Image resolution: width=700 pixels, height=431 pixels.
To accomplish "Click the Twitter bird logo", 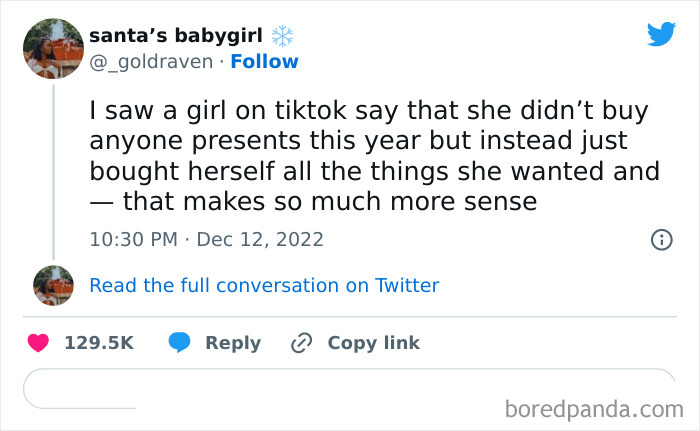I will [x=661, y=35].
